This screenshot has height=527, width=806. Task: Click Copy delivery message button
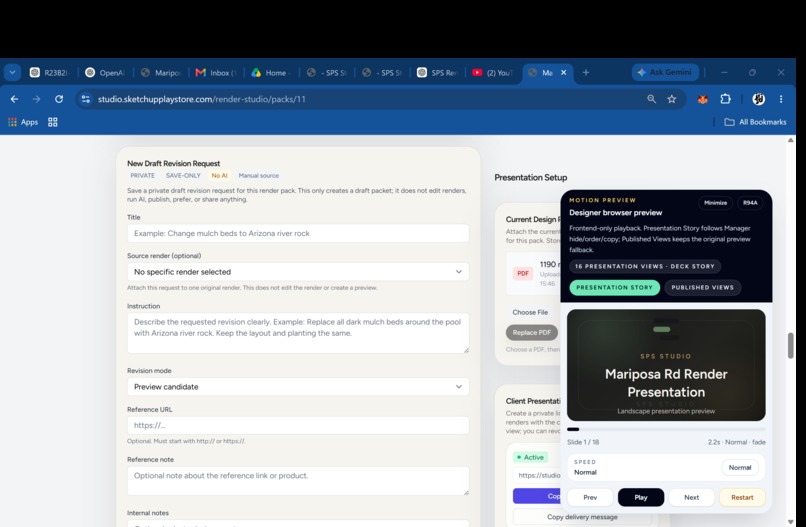point(582,517)
